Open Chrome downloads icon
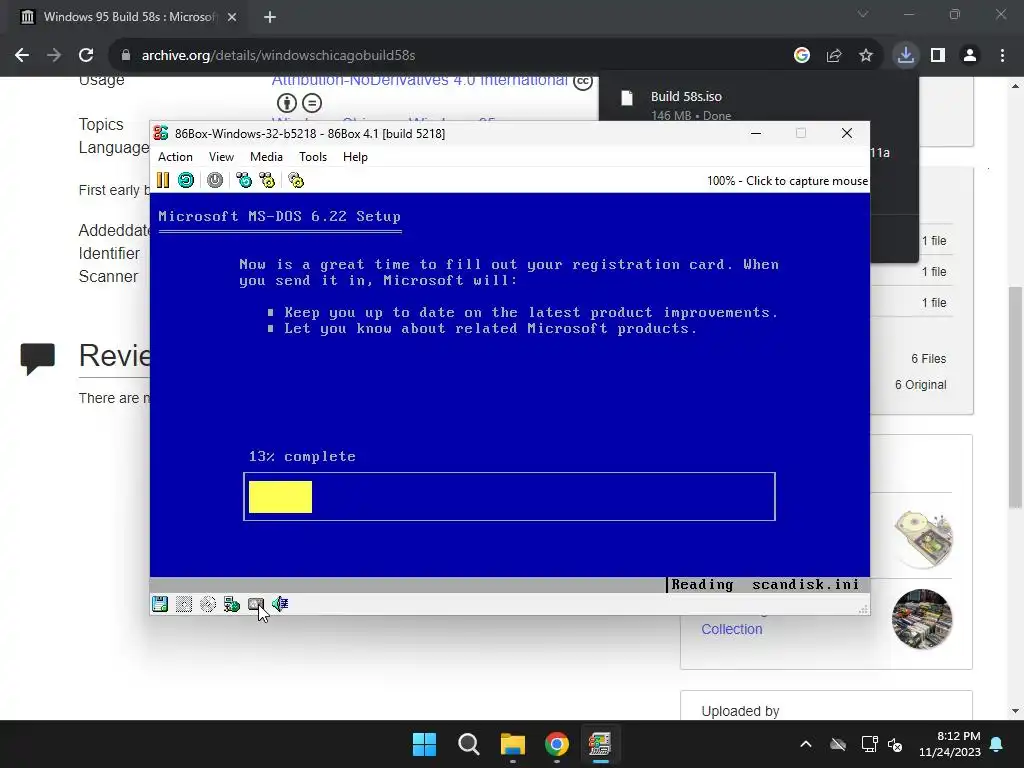This screenshot has height=768, width=1024. (x=906, y=56)
